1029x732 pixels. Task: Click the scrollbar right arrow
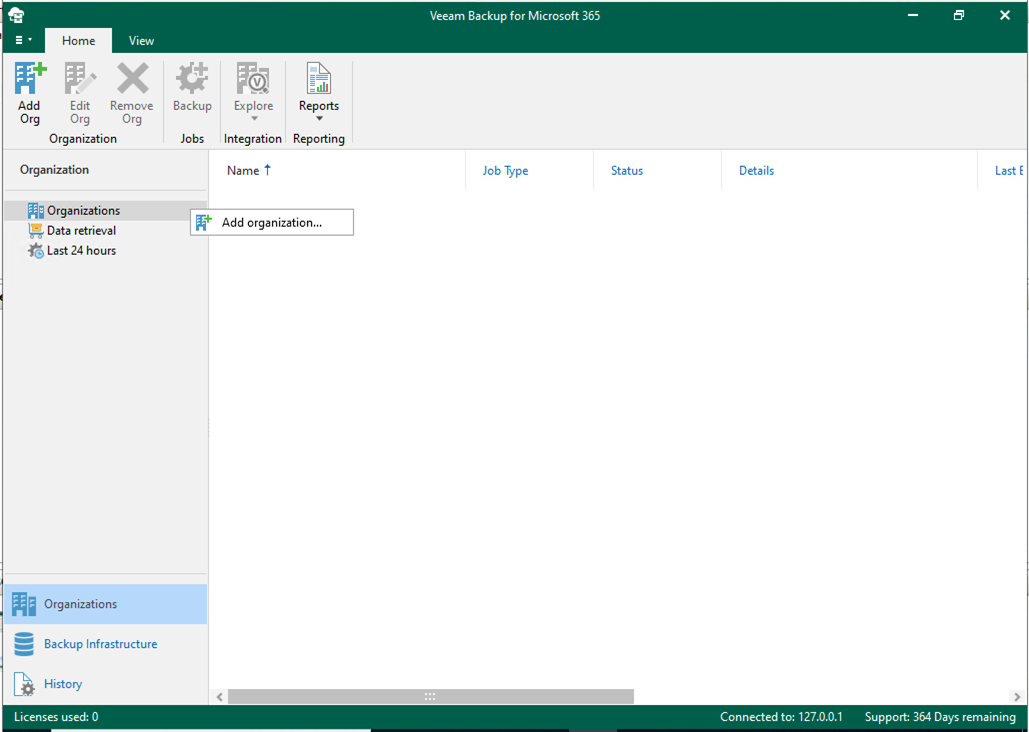[1017, 697]
